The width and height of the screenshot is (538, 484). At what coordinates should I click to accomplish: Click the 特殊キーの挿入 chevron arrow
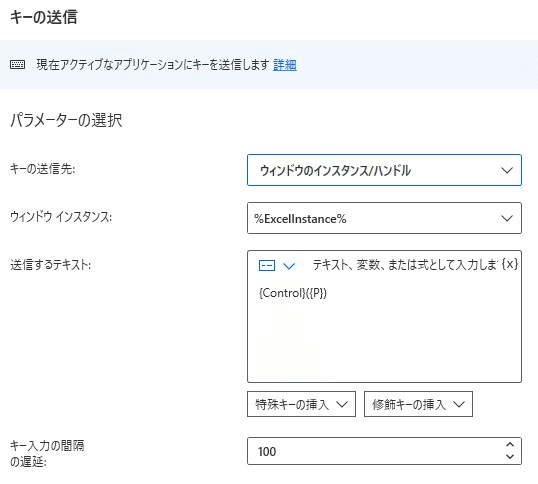point(342,404)
